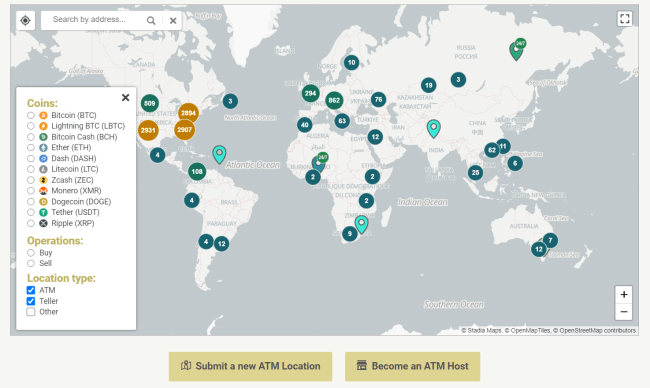This screenshot has width=650, height=388.
Task: Open the 862 cluster in Europe
Action: pyautogui.click(x=334, y=100)
